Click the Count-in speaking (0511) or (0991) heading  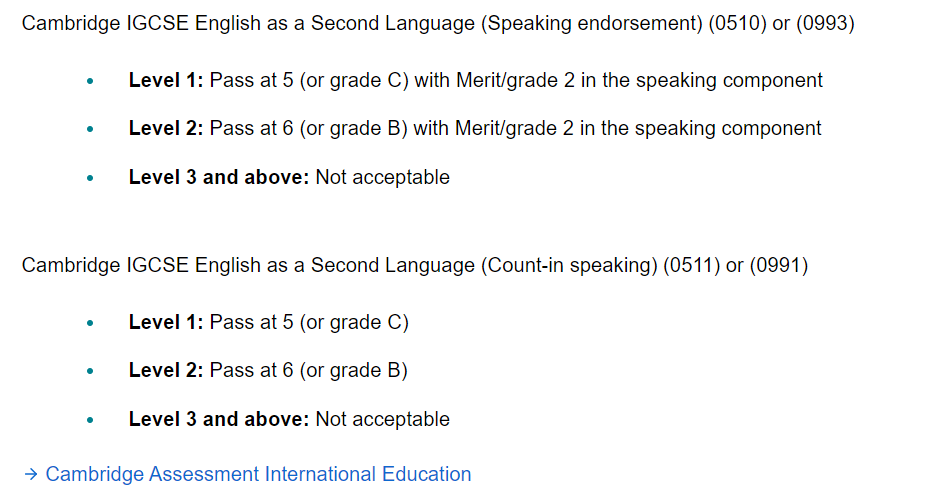pyautogui.click(x=415, y=265)
